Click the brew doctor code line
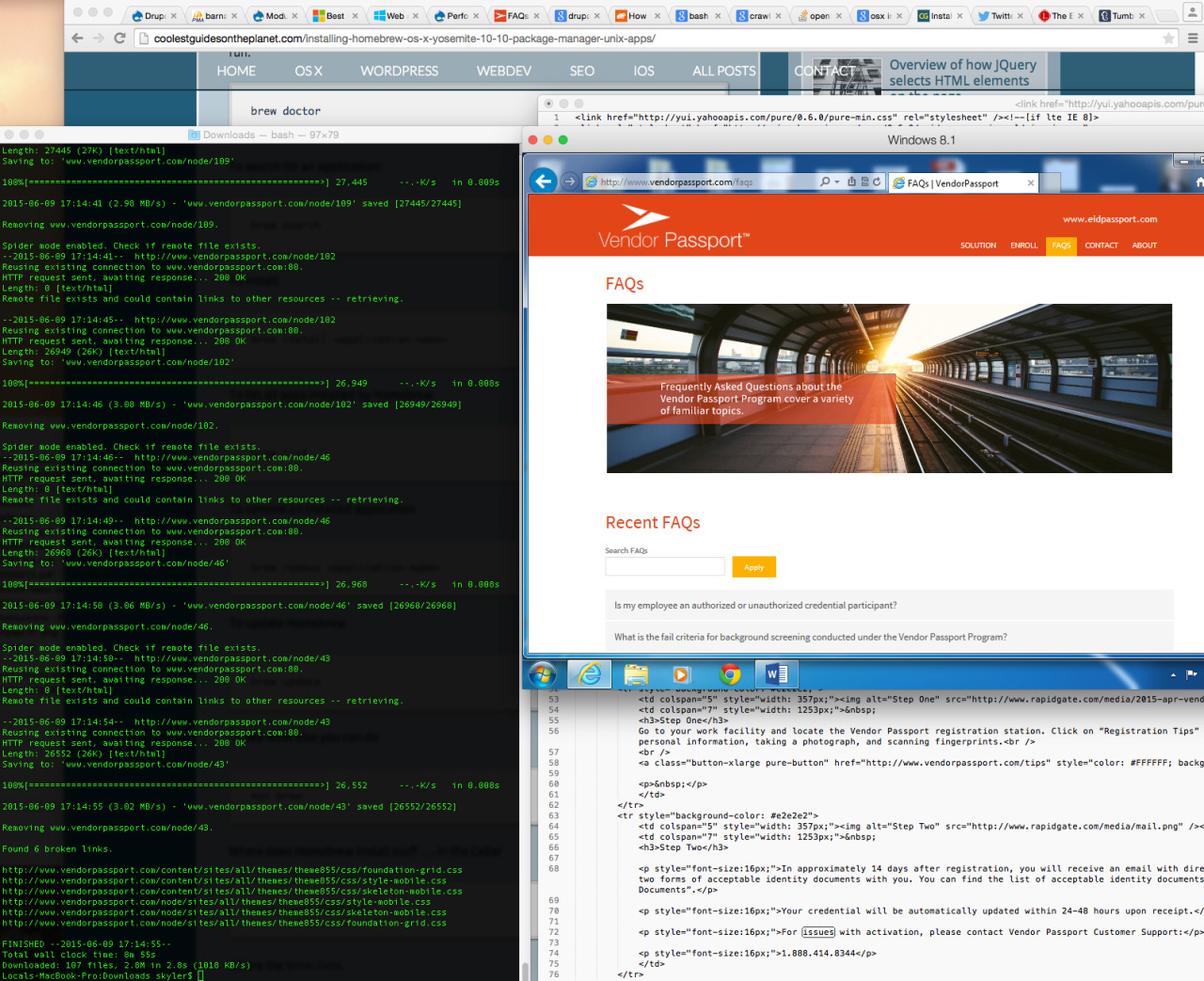The image size is (1204, 981). click(x=285, y=111)
